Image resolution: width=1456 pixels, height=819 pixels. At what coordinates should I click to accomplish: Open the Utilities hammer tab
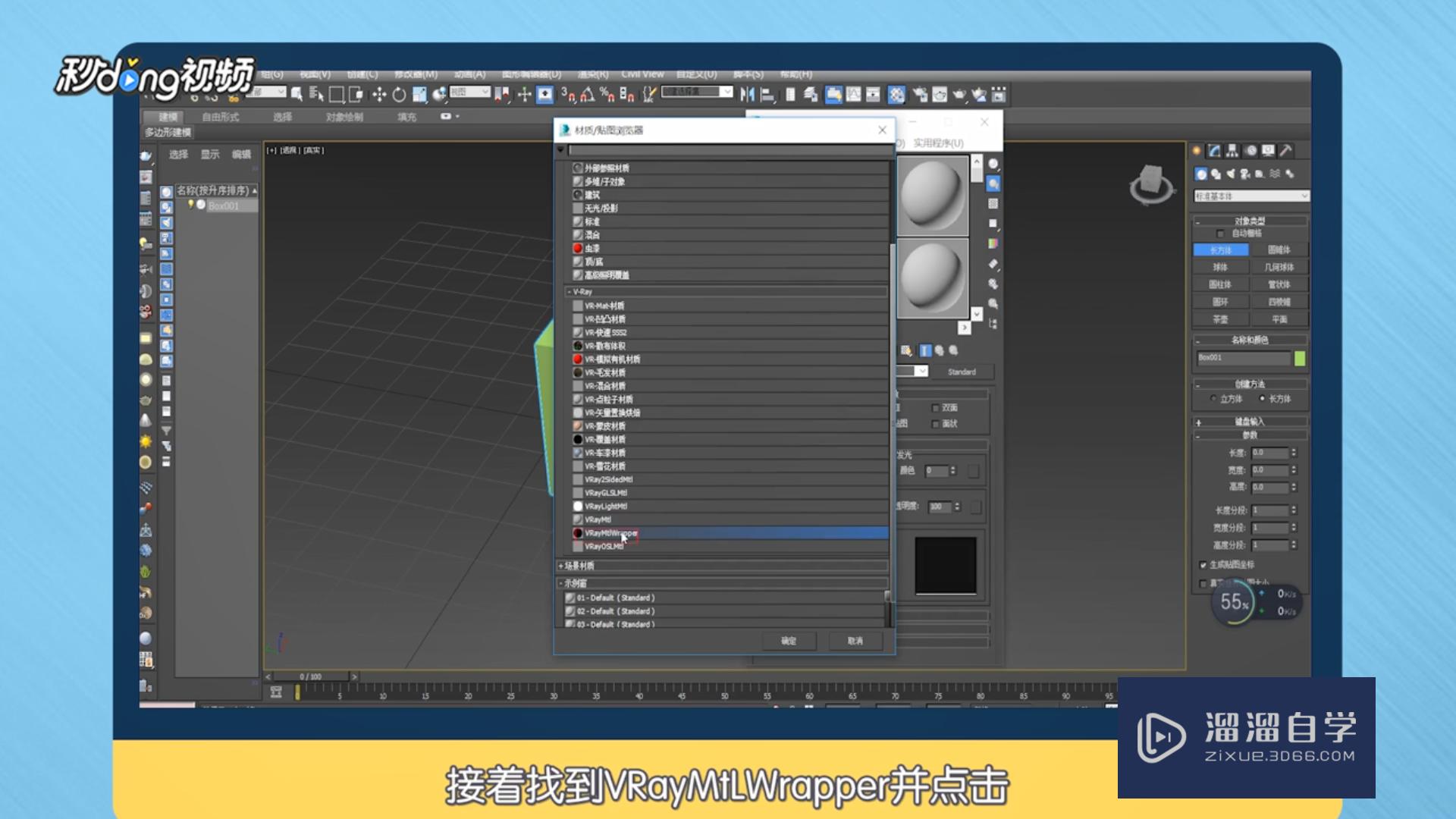click(1286, 150)
